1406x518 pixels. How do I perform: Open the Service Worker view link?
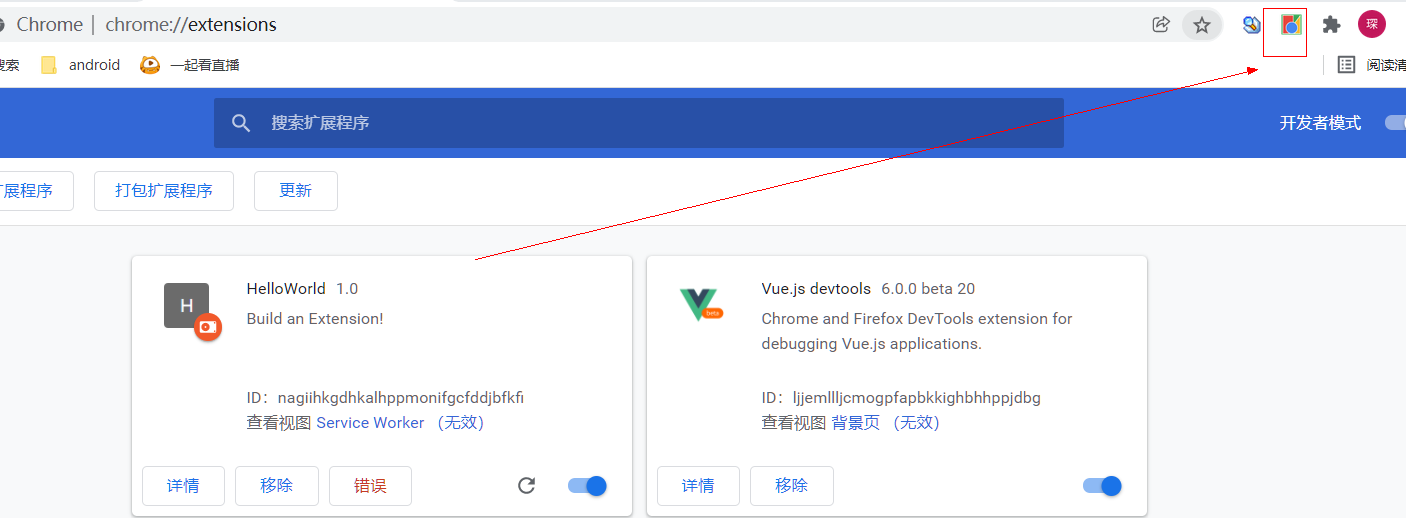pos(370,423)
